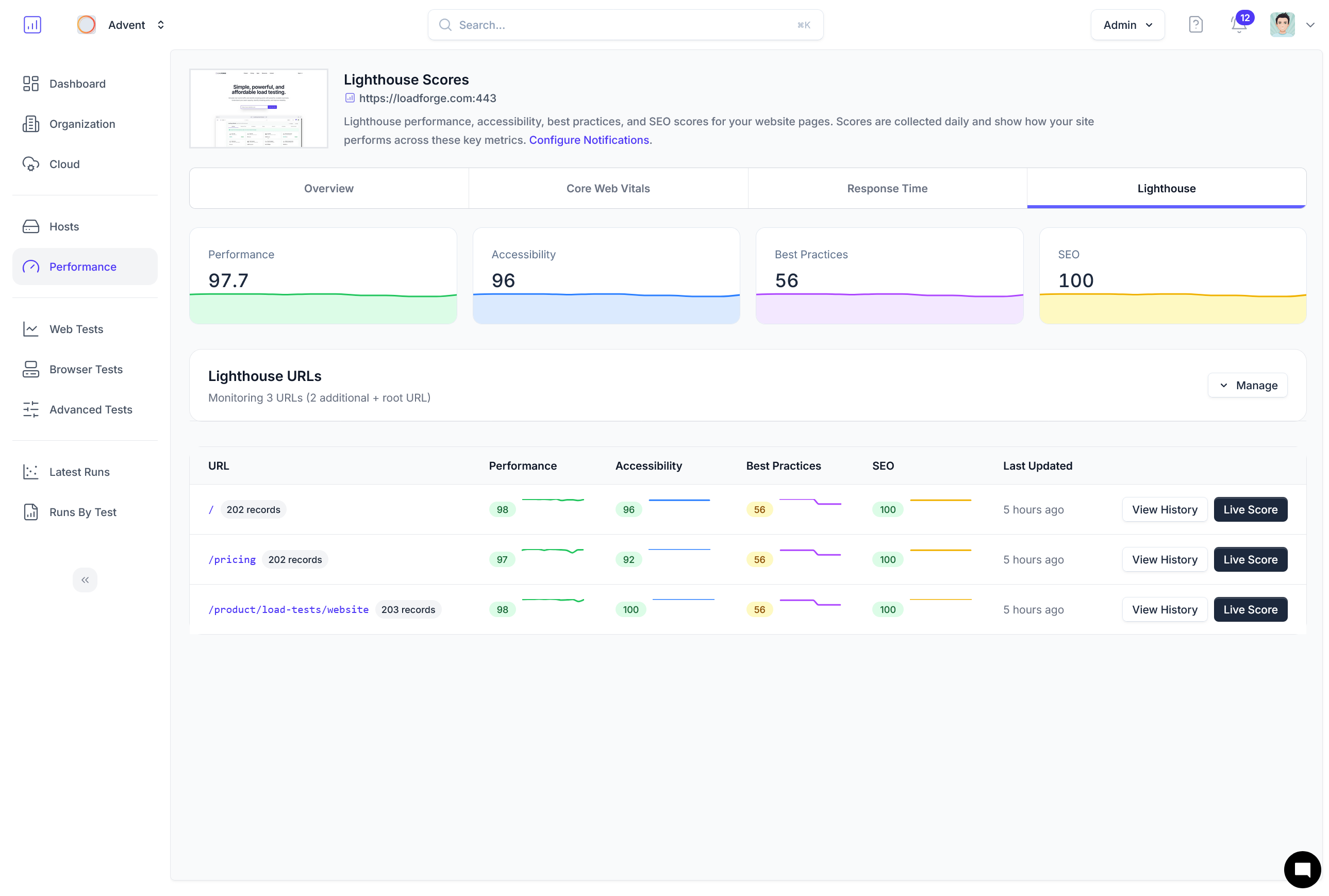Open the Admin role dropdown
Screen dimensions: 1329x896
click(1127, 25)
